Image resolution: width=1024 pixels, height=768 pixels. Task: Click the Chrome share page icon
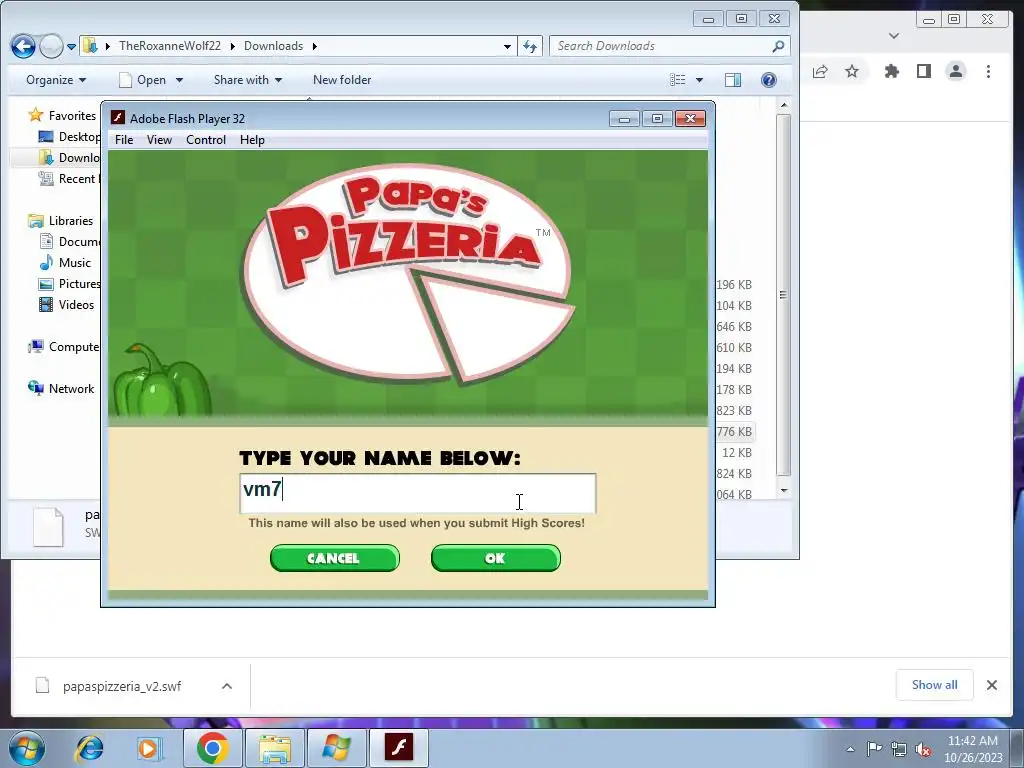(820, 71)
